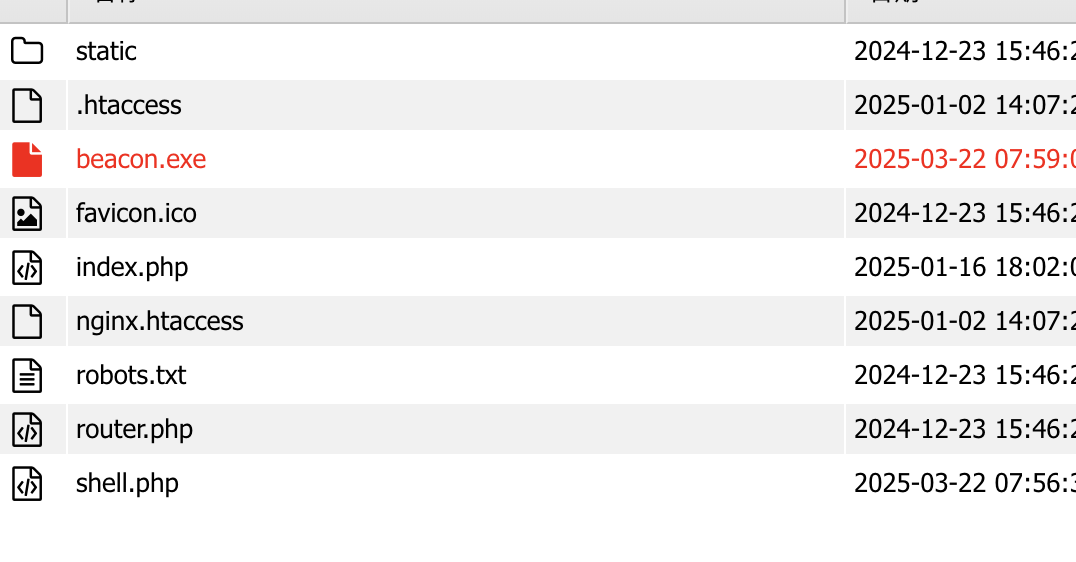Click the favicon.ico image icon
1076x562 pixels.
click(x=27, y=213)
